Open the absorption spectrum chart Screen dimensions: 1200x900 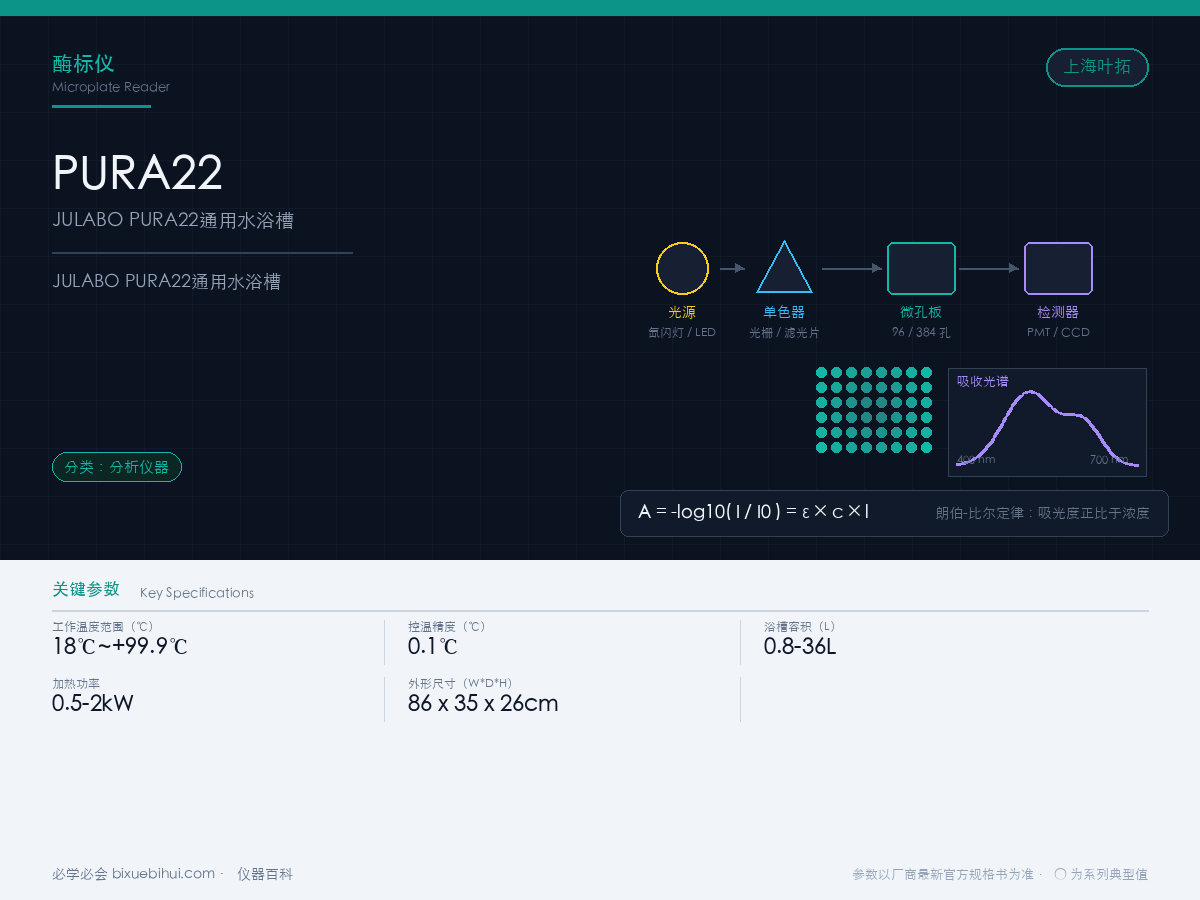click(x=1047, y=422)
